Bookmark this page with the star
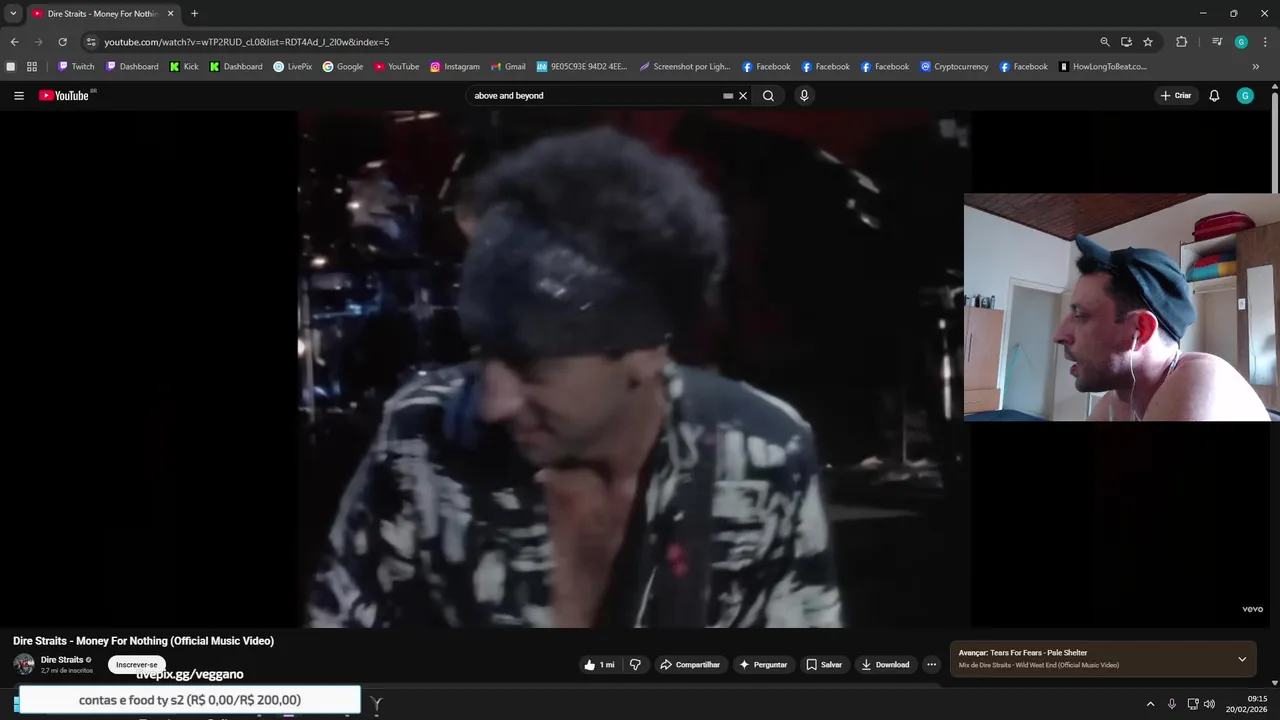Screen dimensions: 1280x720 [x=1148, y=42]
